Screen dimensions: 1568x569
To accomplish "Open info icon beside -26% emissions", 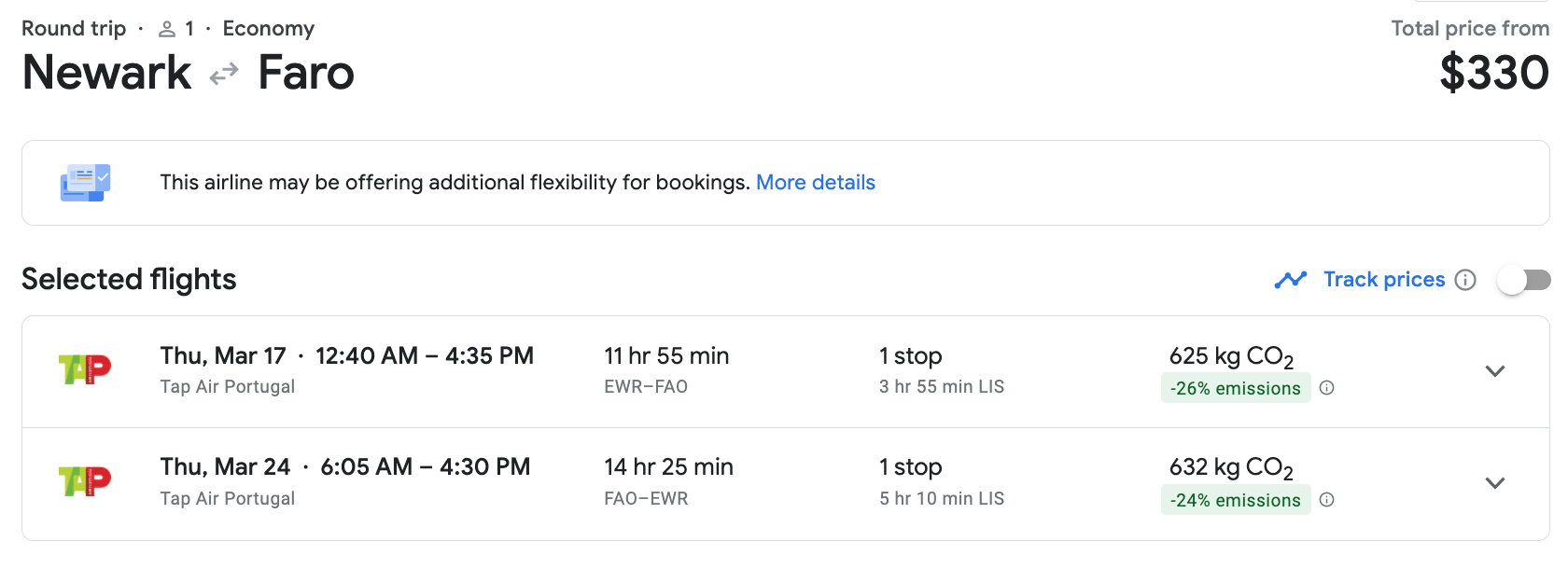I will pos(1327,388).
